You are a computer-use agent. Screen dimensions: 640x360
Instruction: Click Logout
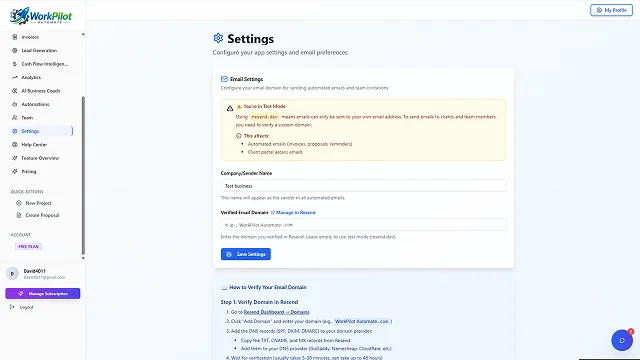point(22,307)
